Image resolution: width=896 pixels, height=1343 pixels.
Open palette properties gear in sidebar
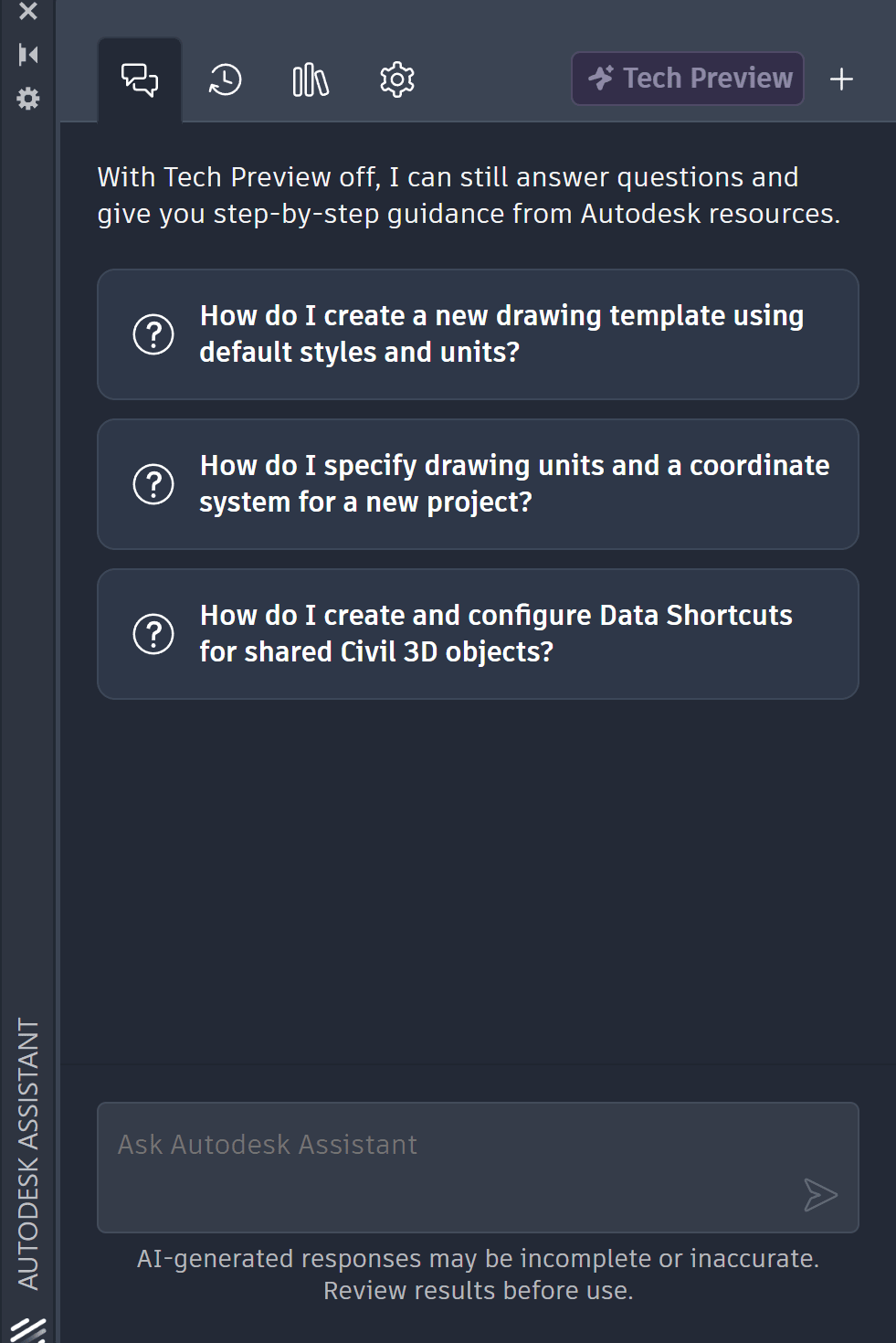pyautogui.click(x=28, y=99)
